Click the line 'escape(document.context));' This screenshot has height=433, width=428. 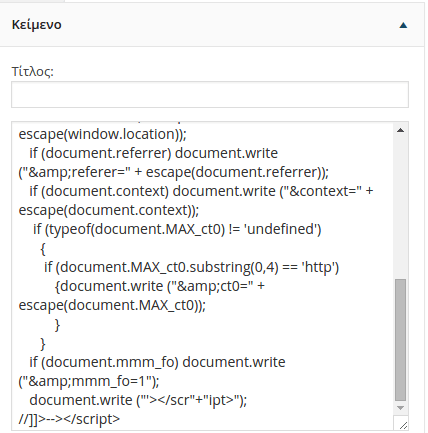[x=109, y=210]
